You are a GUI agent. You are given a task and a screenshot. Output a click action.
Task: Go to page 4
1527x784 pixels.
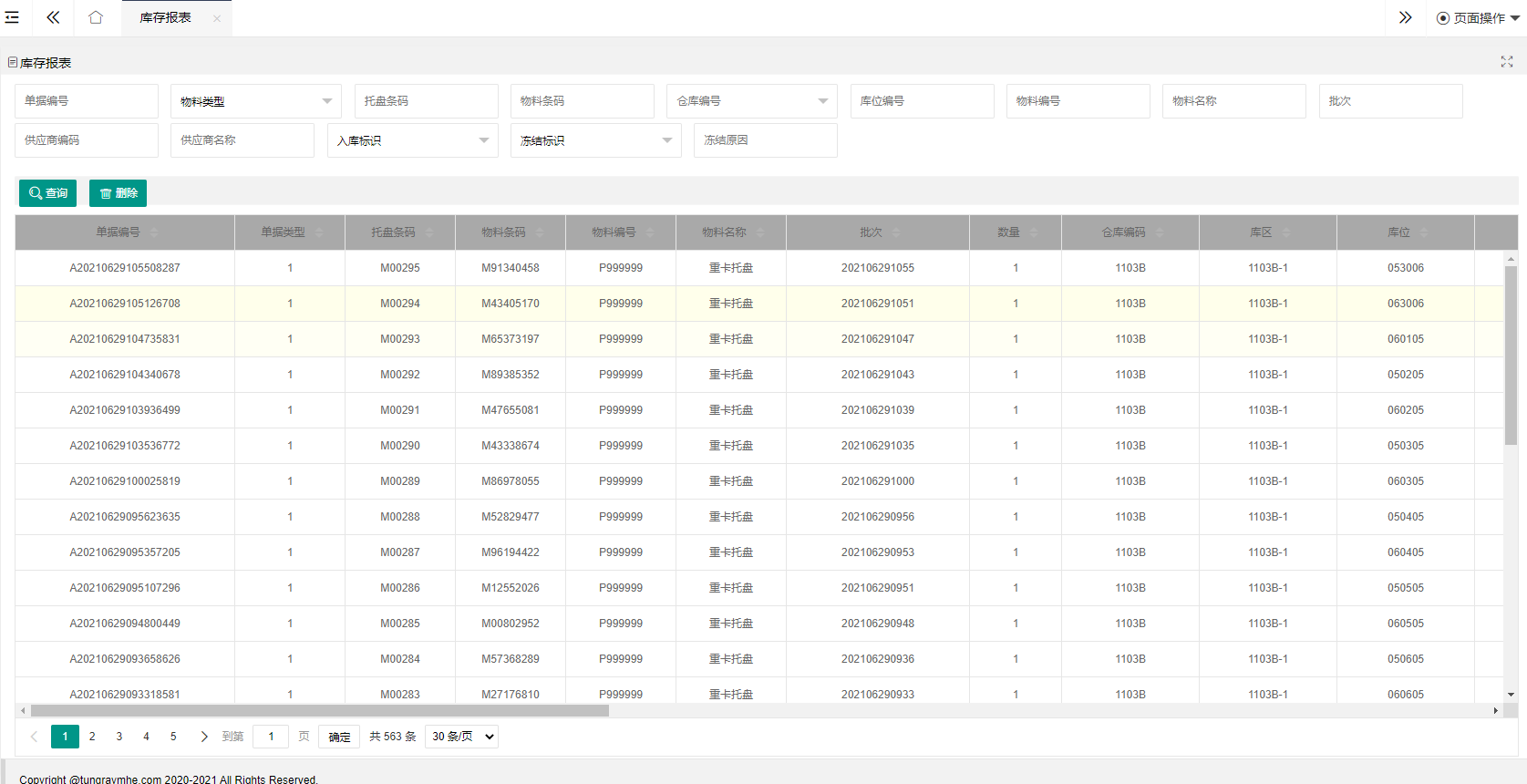click(x=146, y=737)
